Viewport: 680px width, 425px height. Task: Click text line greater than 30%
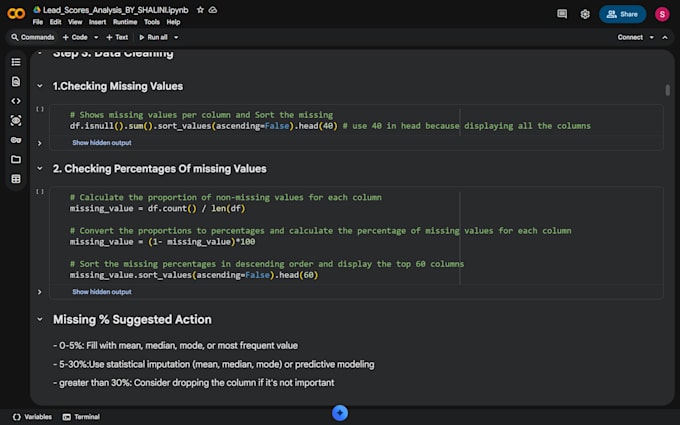coord(193,383)
